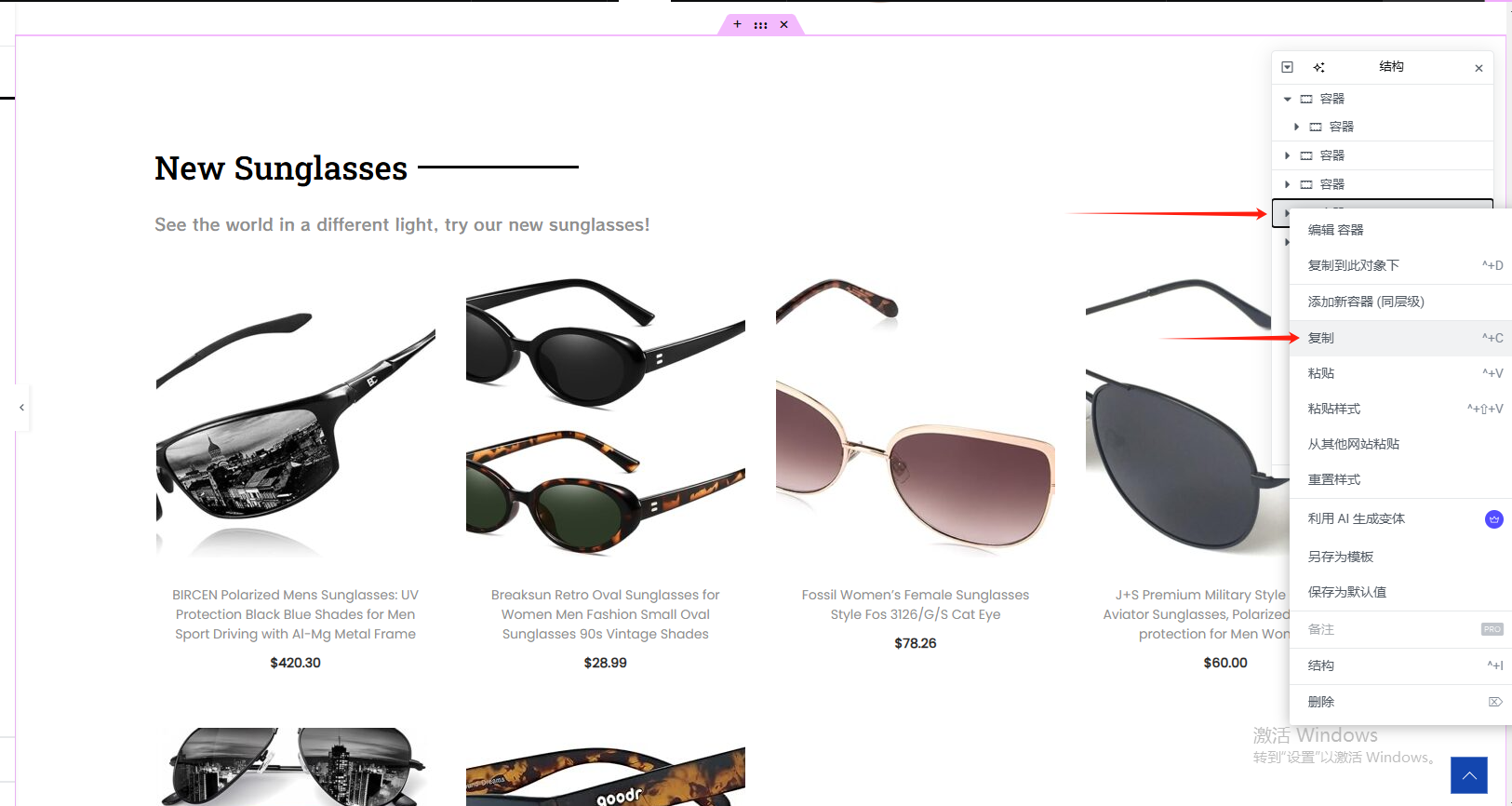The height and width of the screenshot is (806, 1512).
Task: Expand the nested child 容器 item
Action: [1296, 127]
